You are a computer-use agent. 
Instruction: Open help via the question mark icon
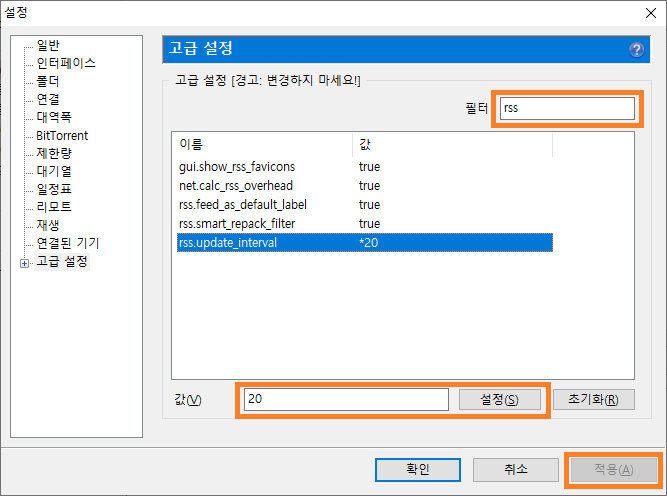coord(636,50)
